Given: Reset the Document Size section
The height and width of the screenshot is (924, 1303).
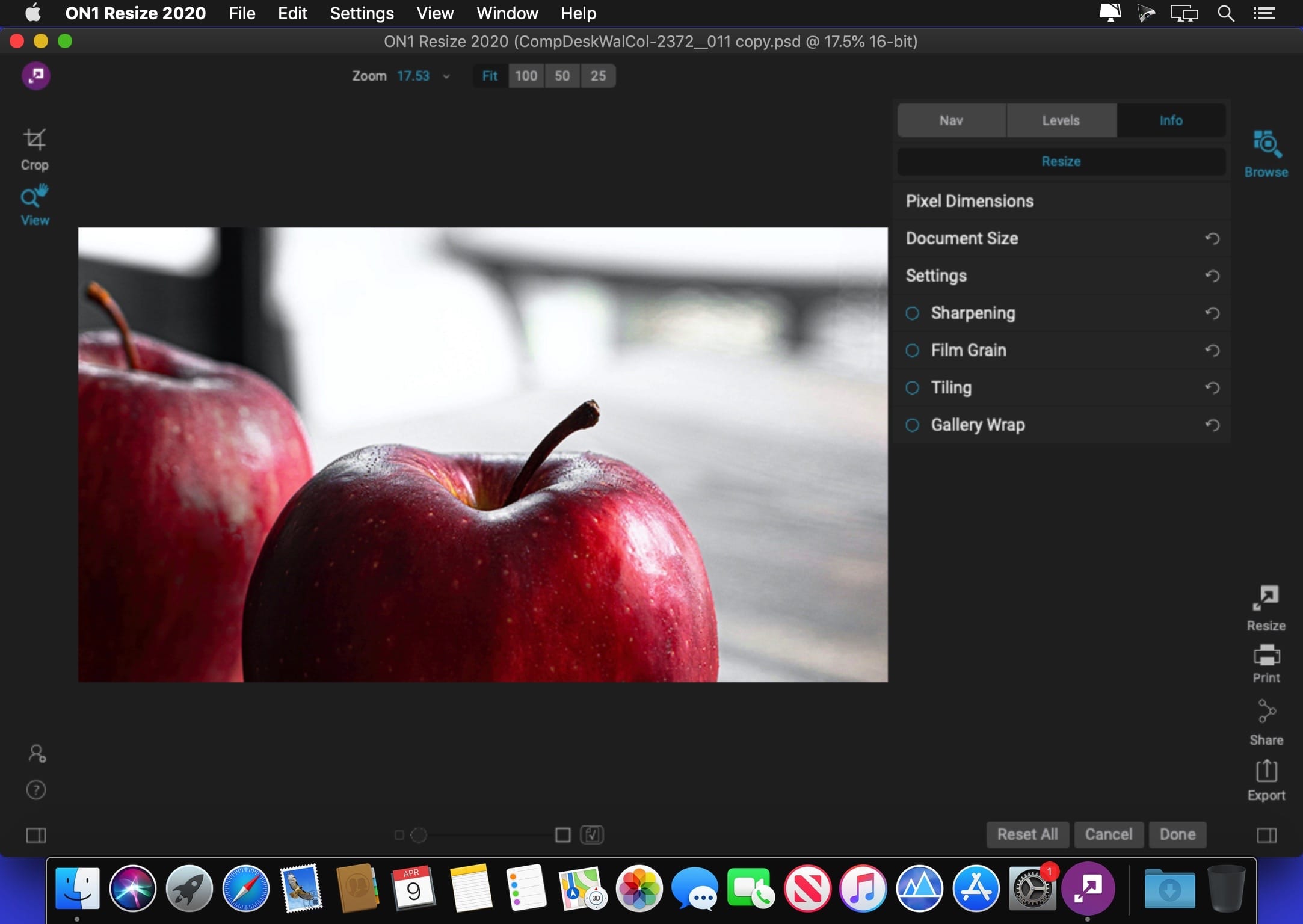Looking at the screenshot, I should pos(1212,238).
